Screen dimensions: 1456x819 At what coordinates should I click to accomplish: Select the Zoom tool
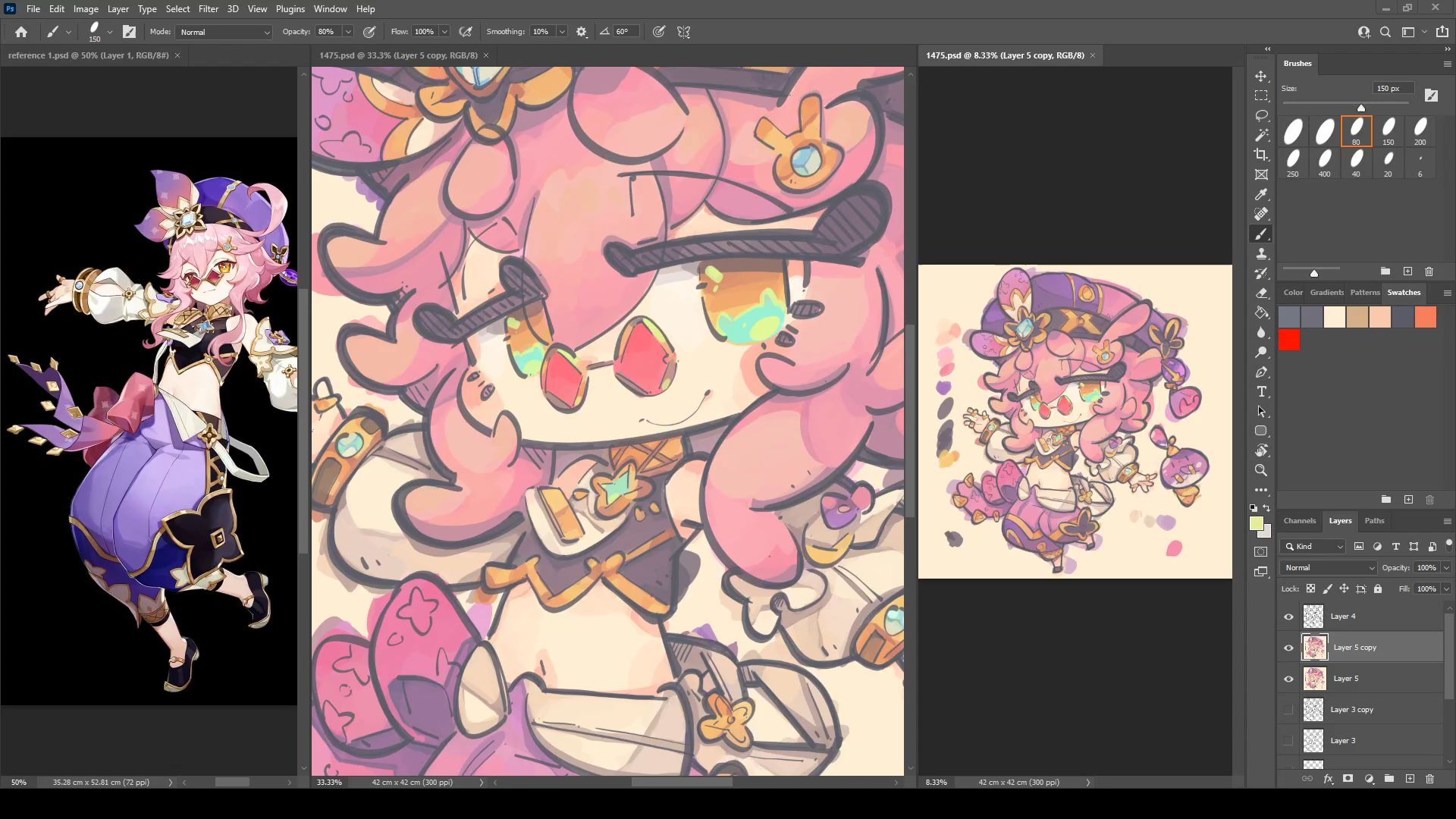1261,470
